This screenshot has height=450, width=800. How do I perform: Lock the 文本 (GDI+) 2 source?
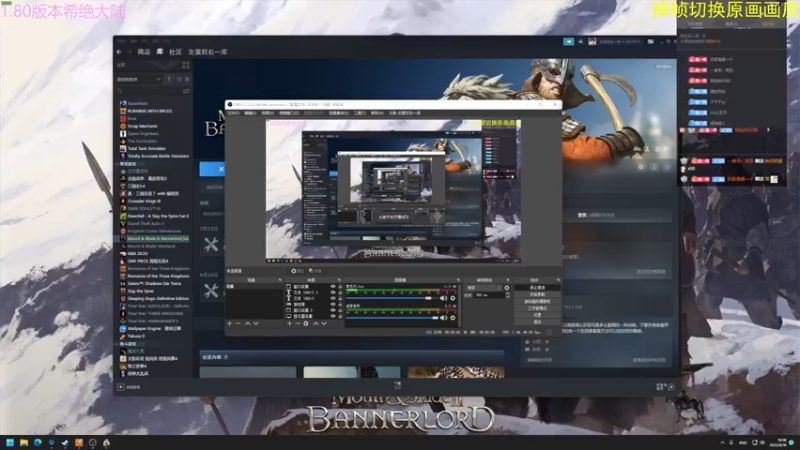pos(340,292)
